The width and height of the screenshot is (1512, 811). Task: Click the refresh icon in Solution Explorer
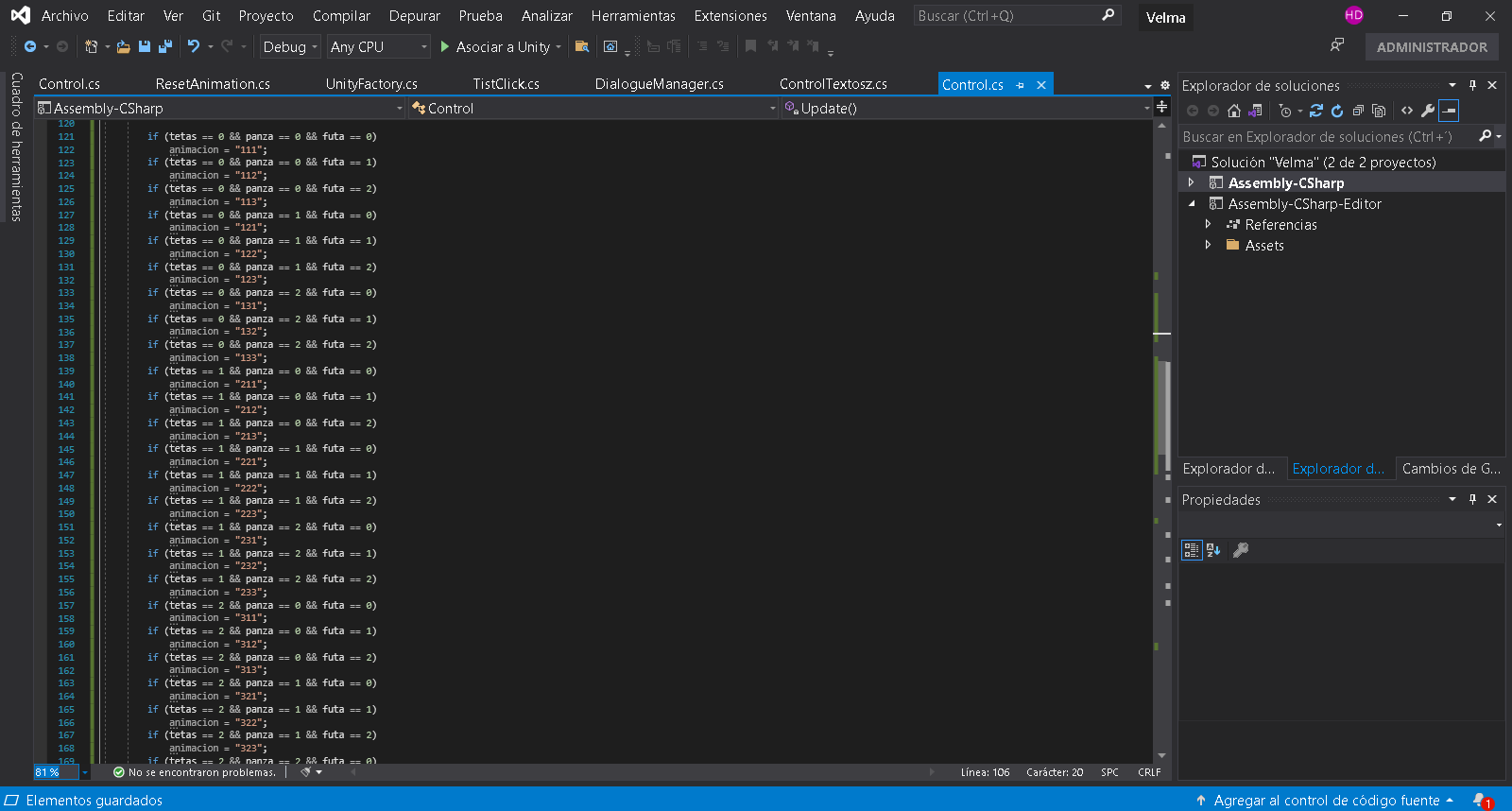point(1337,111)
